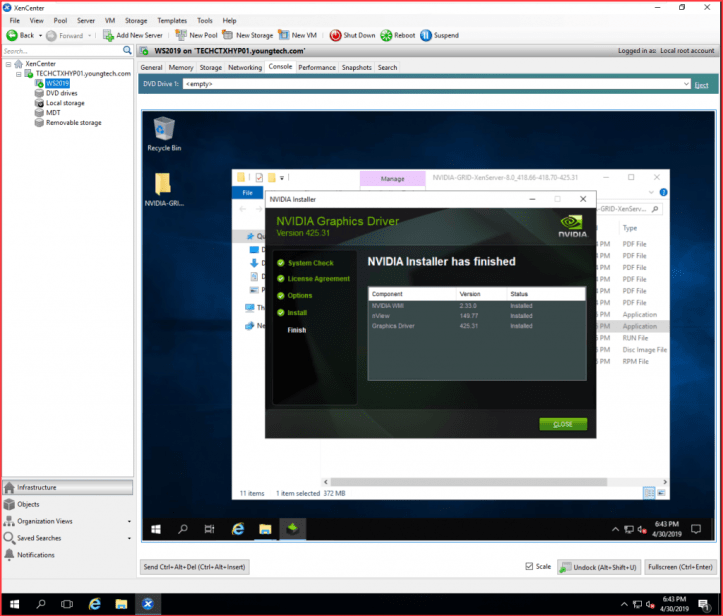
Task: Open the Back button history dropdown
Action: [x=40, y=36]
